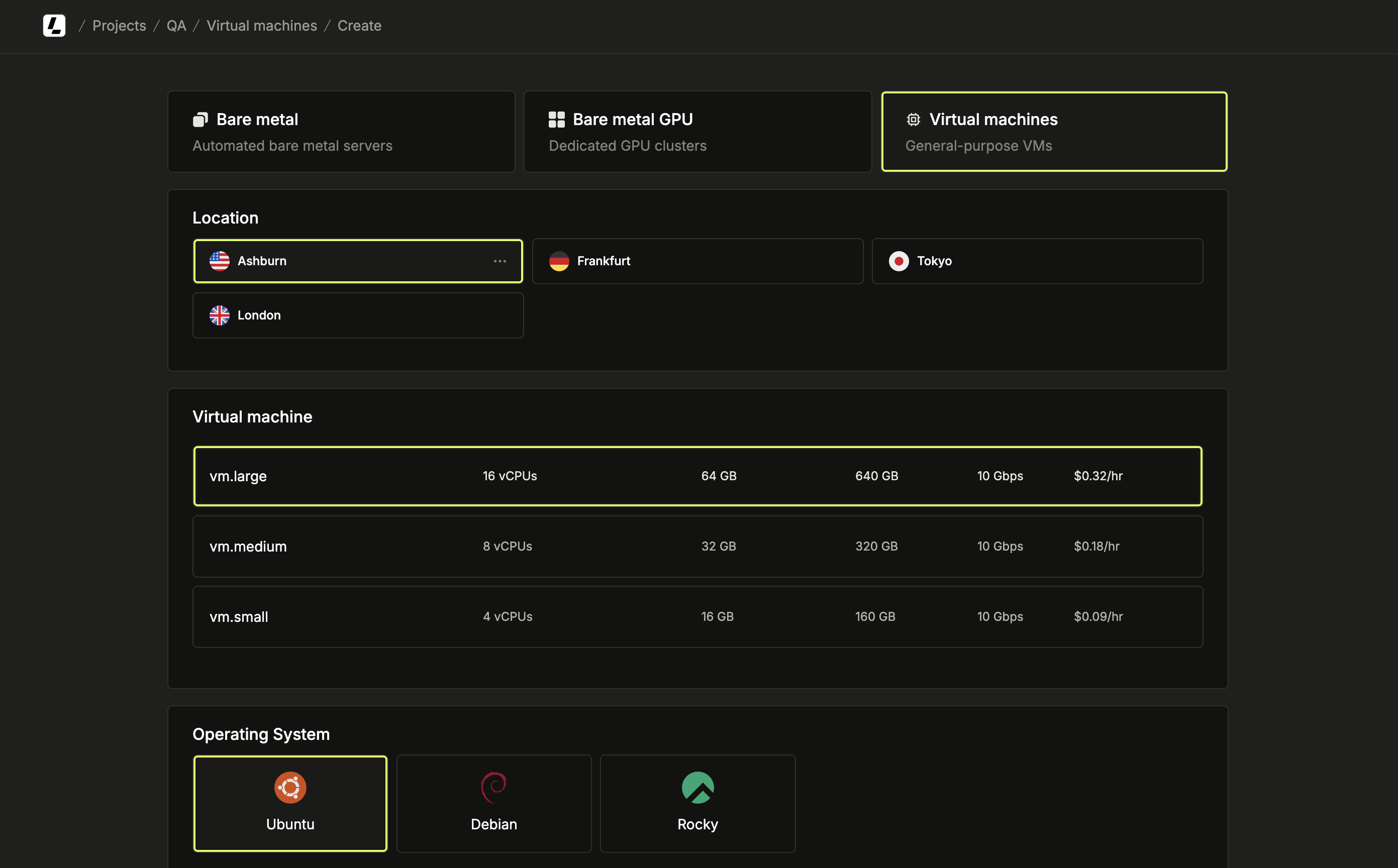The height and width of the screenshot is (868, 1398).
Task: Click the 320 GB storage value
Action: (876, 546)
